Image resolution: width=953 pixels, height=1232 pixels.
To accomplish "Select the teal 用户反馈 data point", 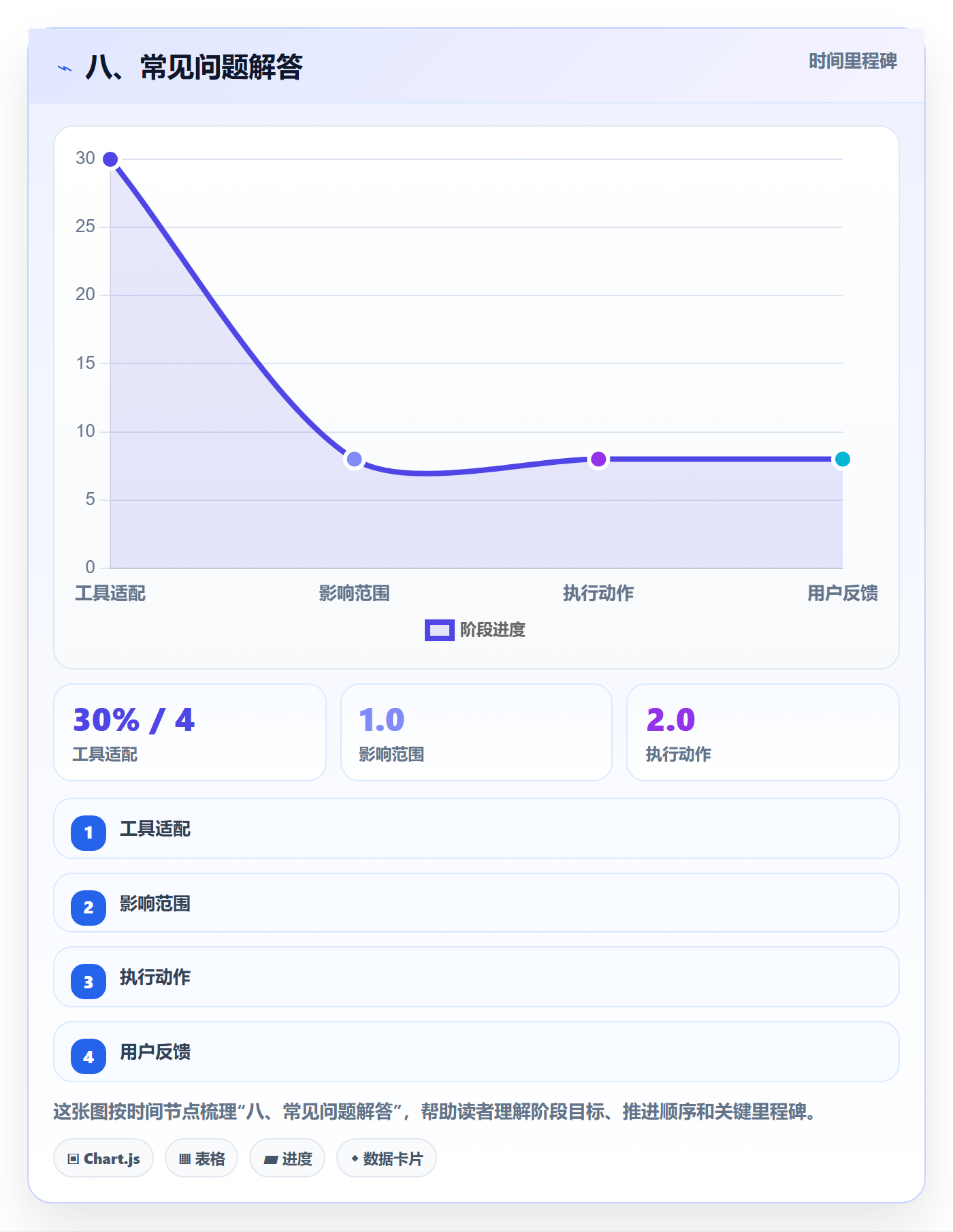I will [x=843, y=459].
